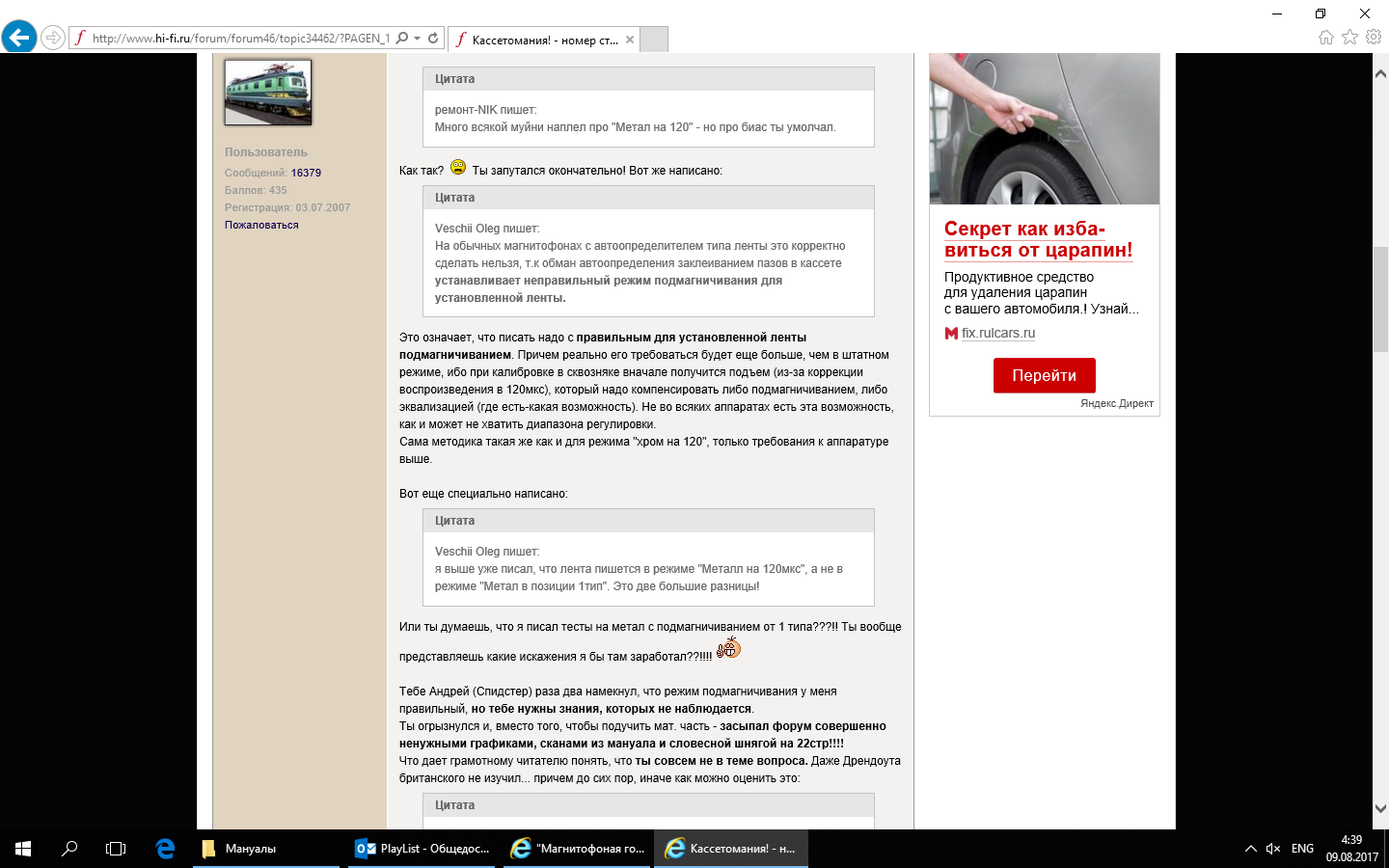Screen dimensions: 1389x868
Task: Click the page scrollbar down arrow
Action: coord(1380,809)
